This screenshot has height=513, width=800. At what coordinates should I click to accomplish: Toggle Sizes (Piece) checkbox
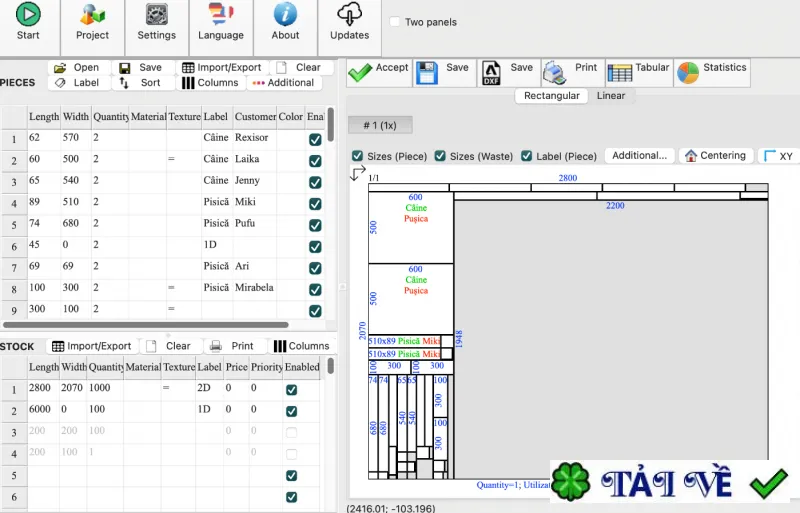click(358, 156)
